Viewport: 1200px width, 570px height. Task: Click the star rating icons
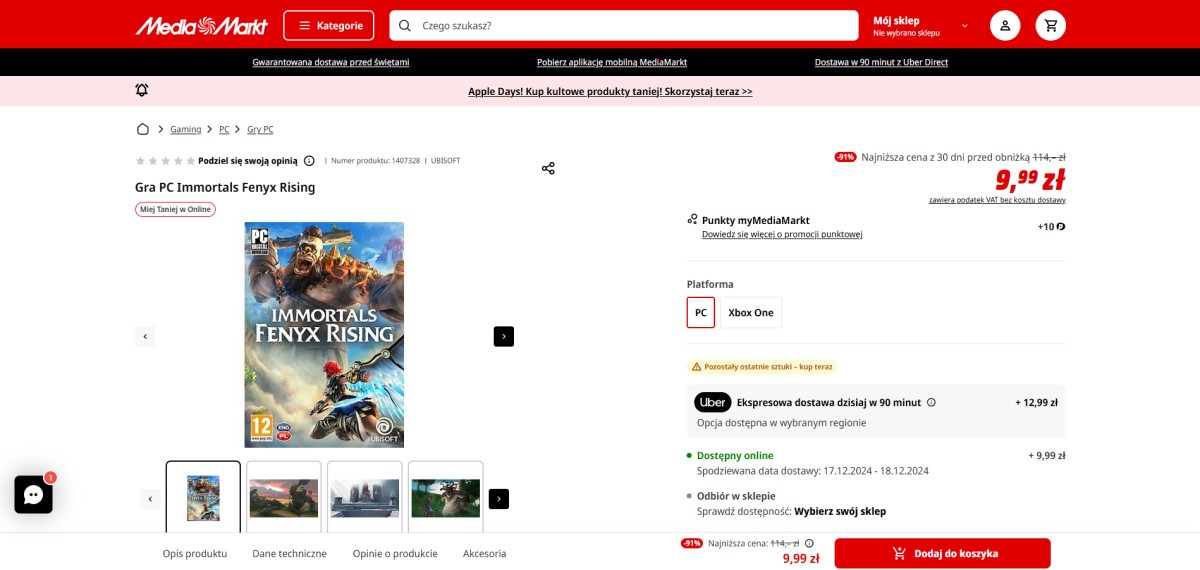coord(165,160)
